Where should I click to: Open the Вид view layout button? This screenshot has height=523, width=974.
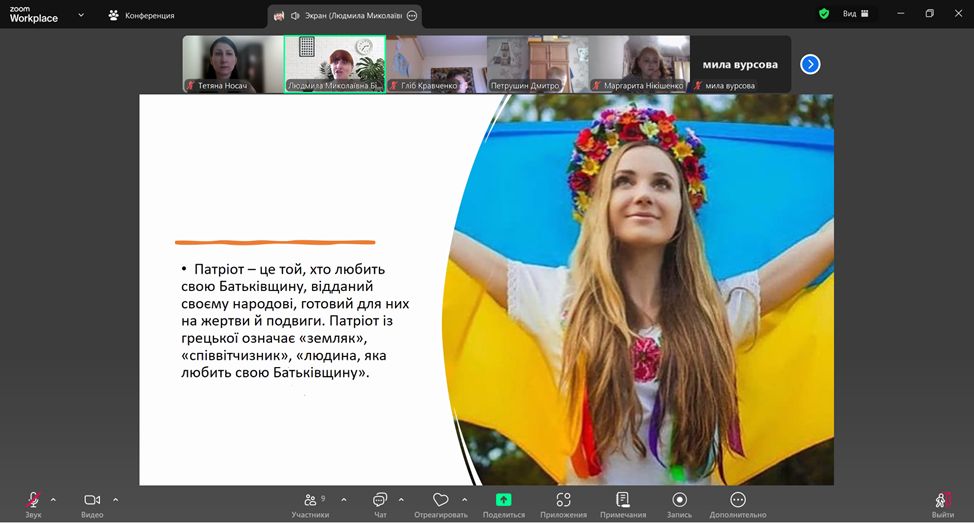pos(855,14)
